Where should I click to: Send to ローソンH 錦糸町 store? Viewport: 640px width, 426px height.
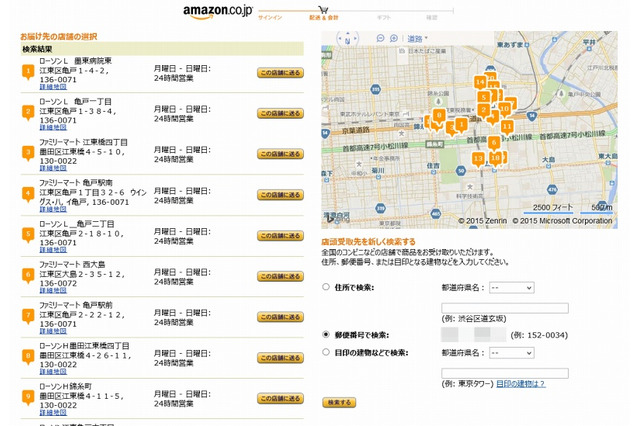(280, 398)
